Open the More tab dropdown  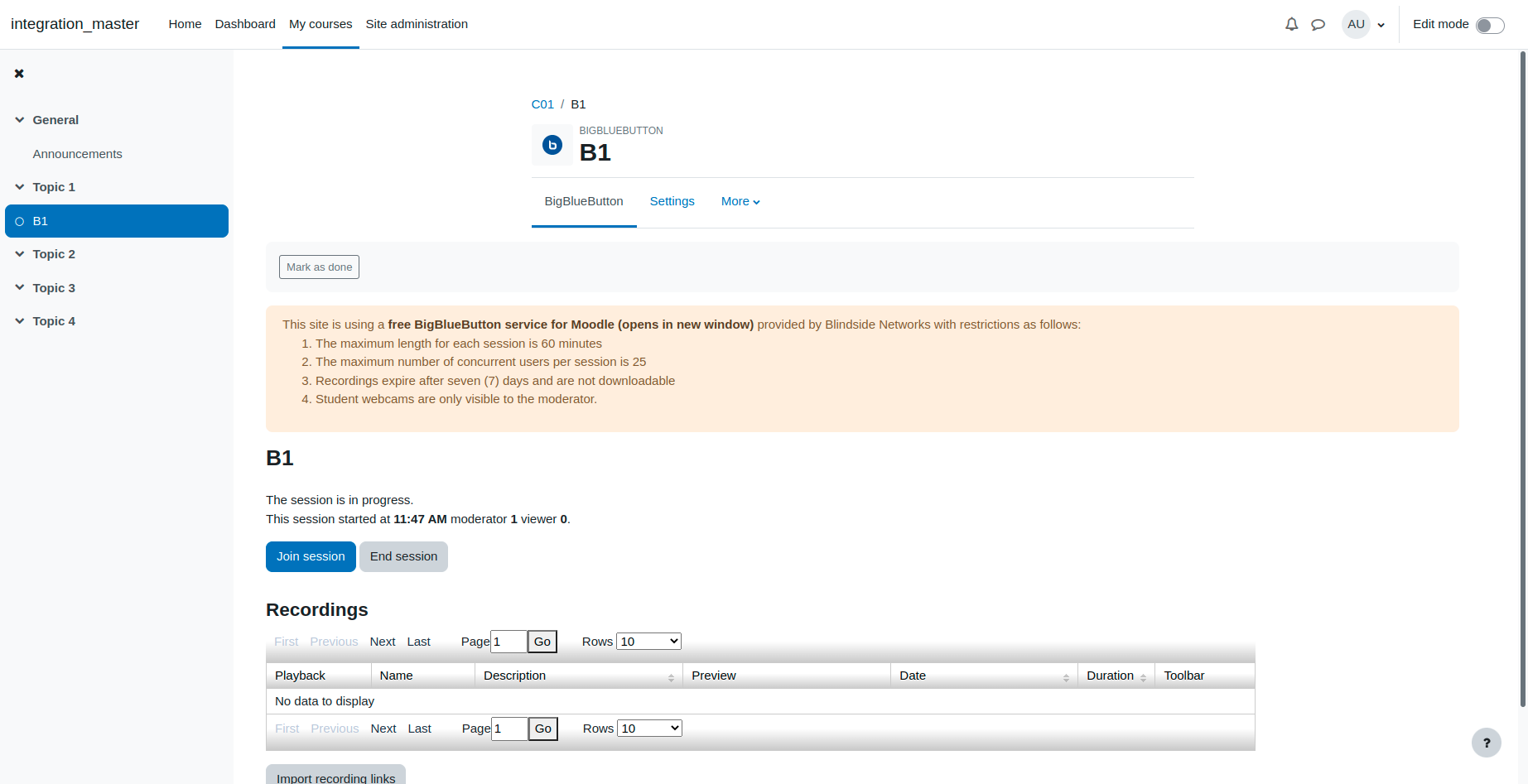click(740, 201)
